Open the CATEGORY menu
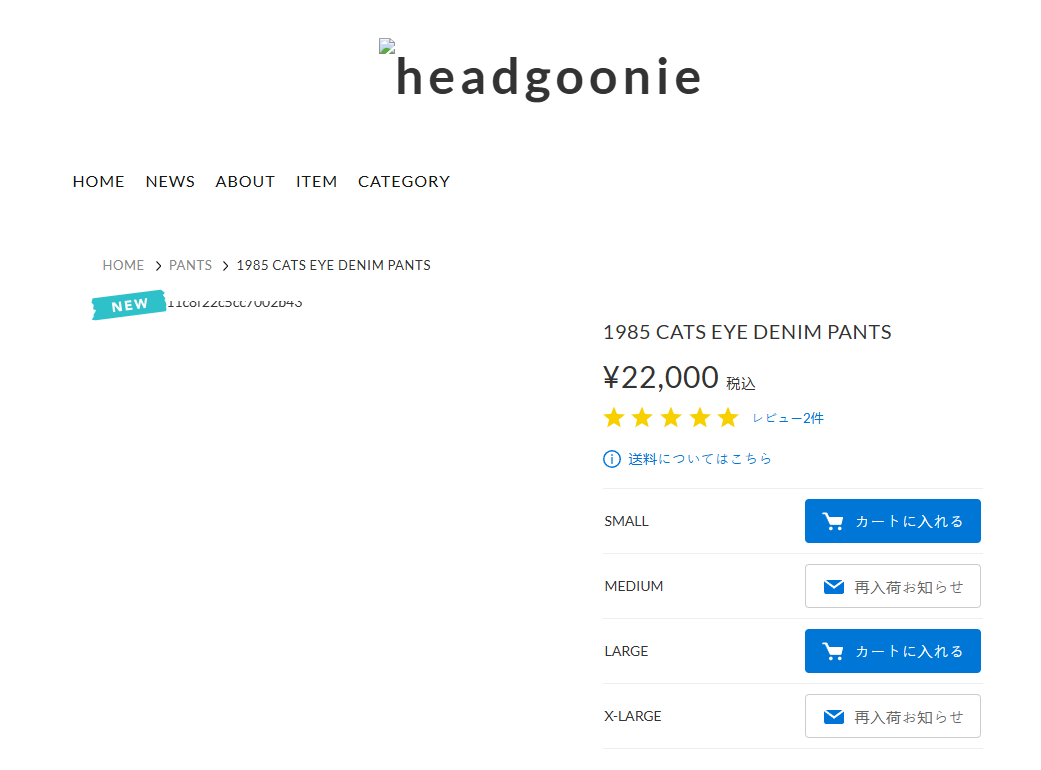1041x770 pixels. coord(404,181)
